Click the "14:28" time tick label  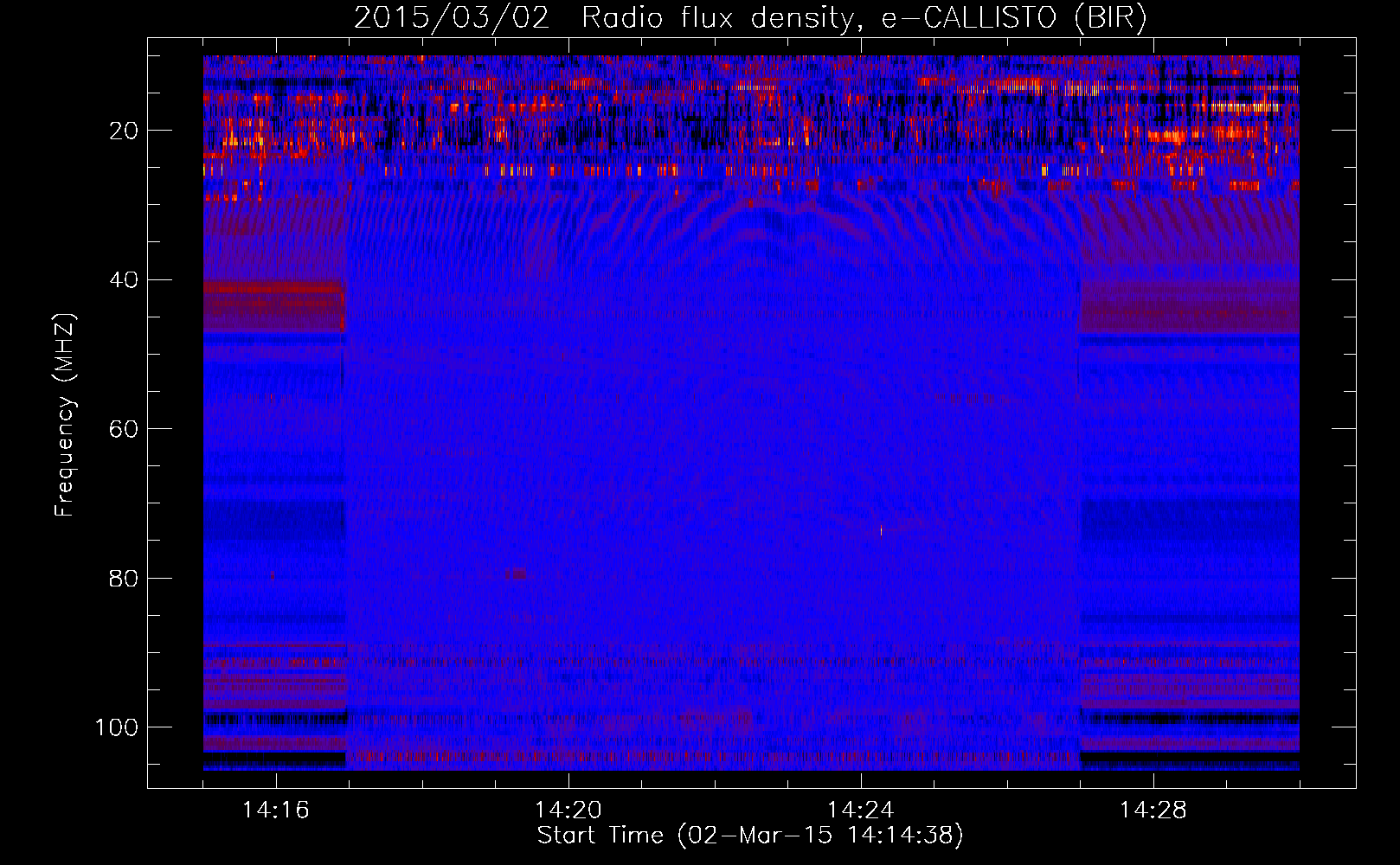(1153, 811)
